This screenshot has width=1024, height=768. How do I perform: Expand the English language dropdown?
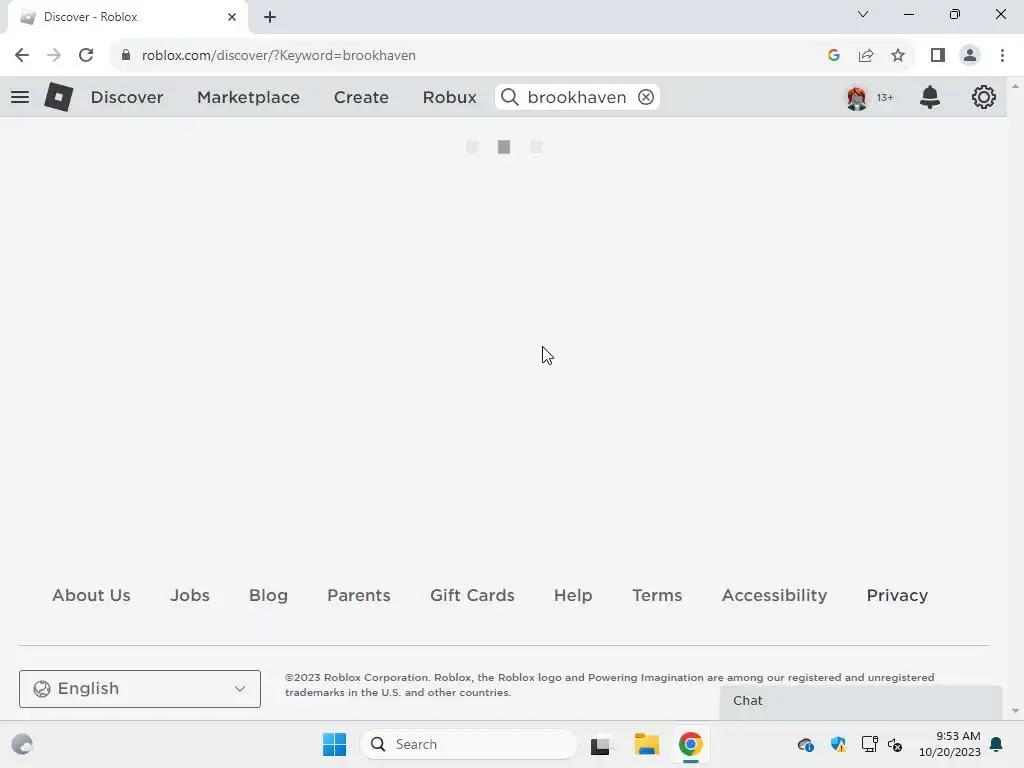[140, 688]
